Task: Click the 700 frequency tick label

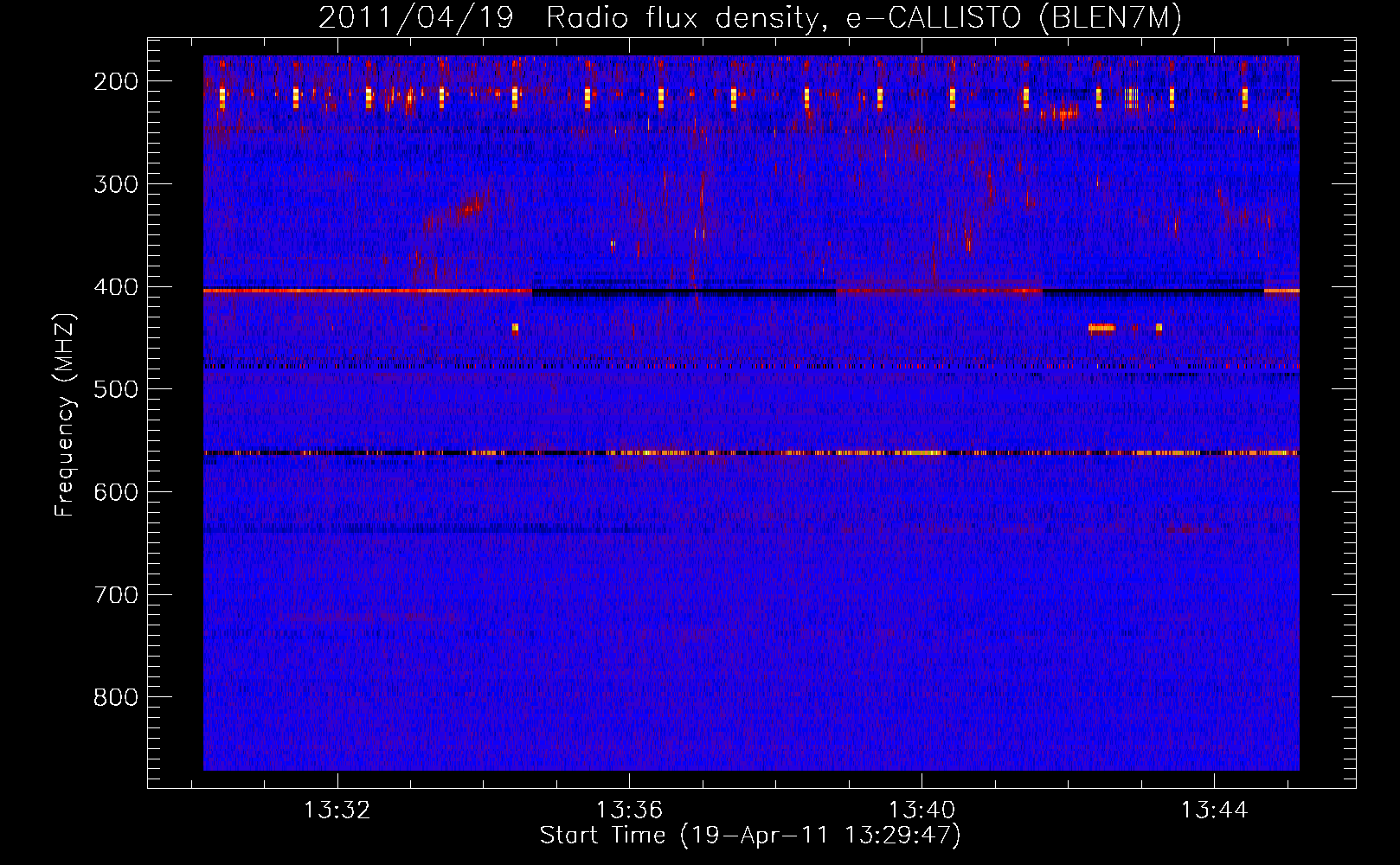Action: (x=116, y=595)
